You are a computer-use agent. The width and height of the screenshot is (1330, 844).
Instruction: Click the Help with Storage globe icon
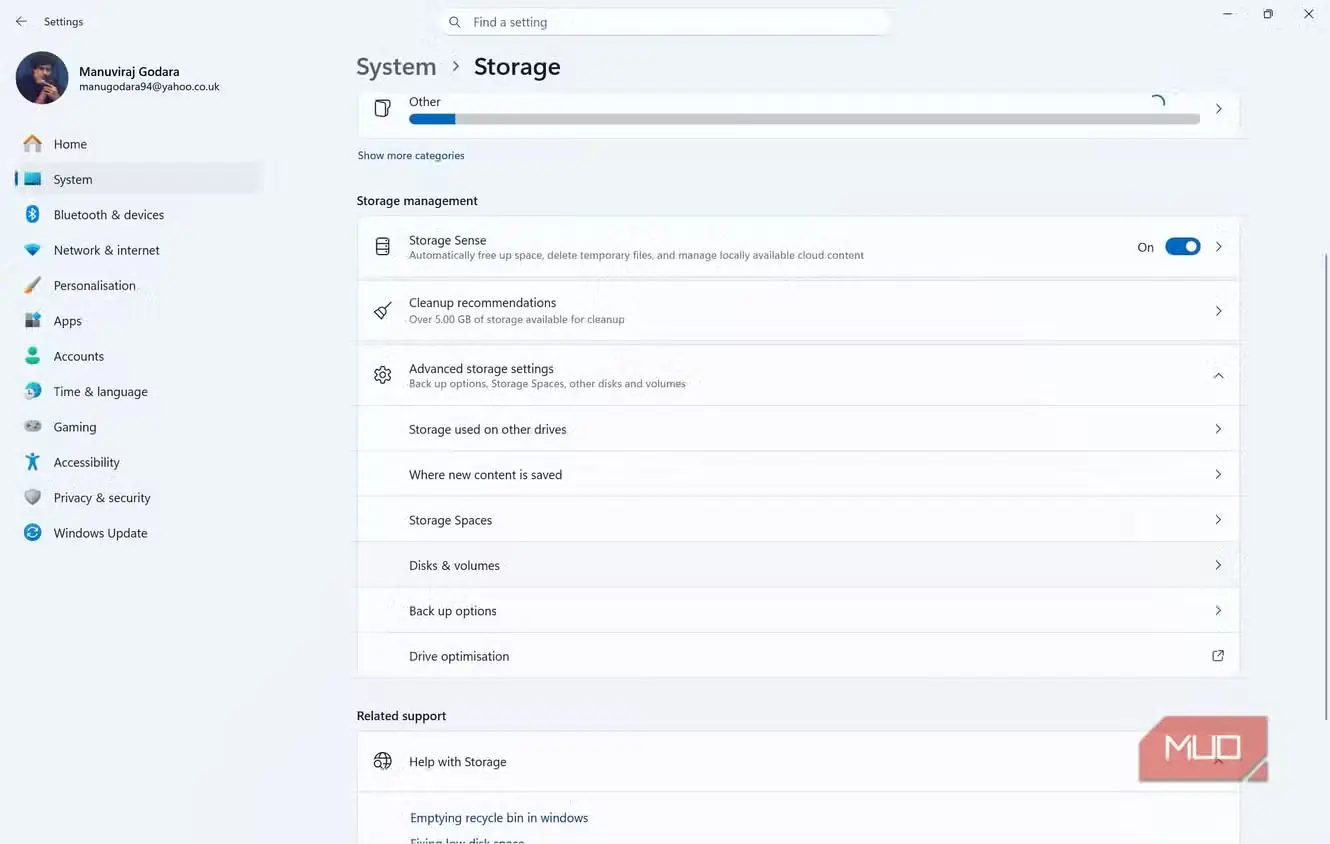pos(382,762)
